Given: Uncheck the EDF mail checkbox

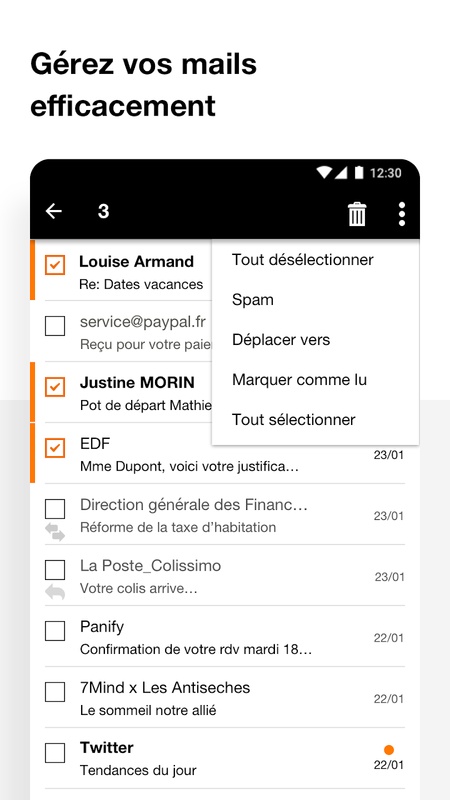Looking at the screenshot, I should point(55,447).
